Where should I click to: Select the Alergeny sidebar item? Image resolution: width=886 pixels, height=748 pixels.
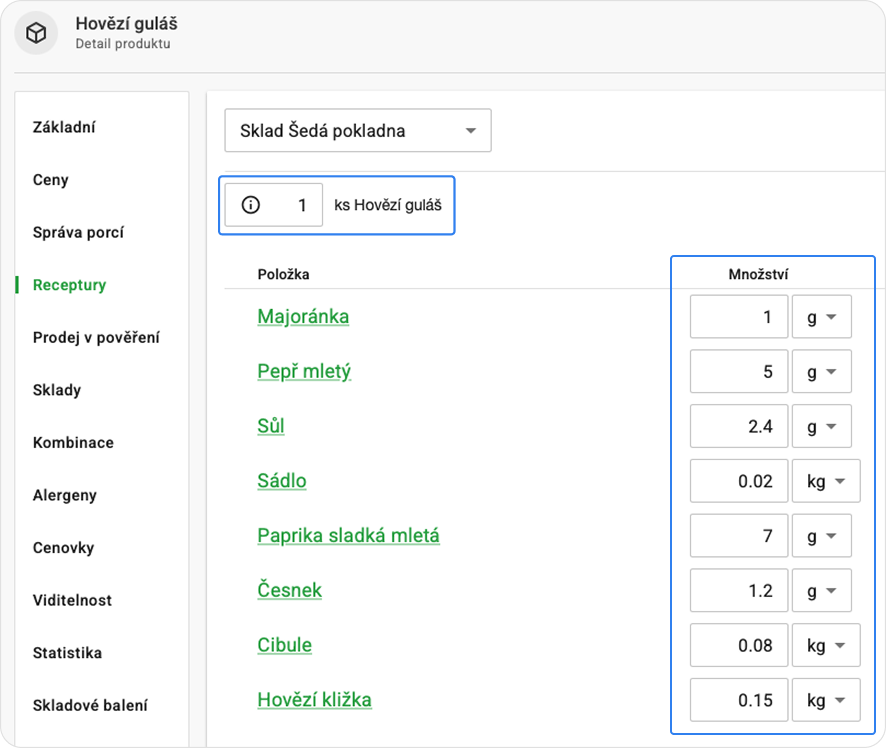65,495
